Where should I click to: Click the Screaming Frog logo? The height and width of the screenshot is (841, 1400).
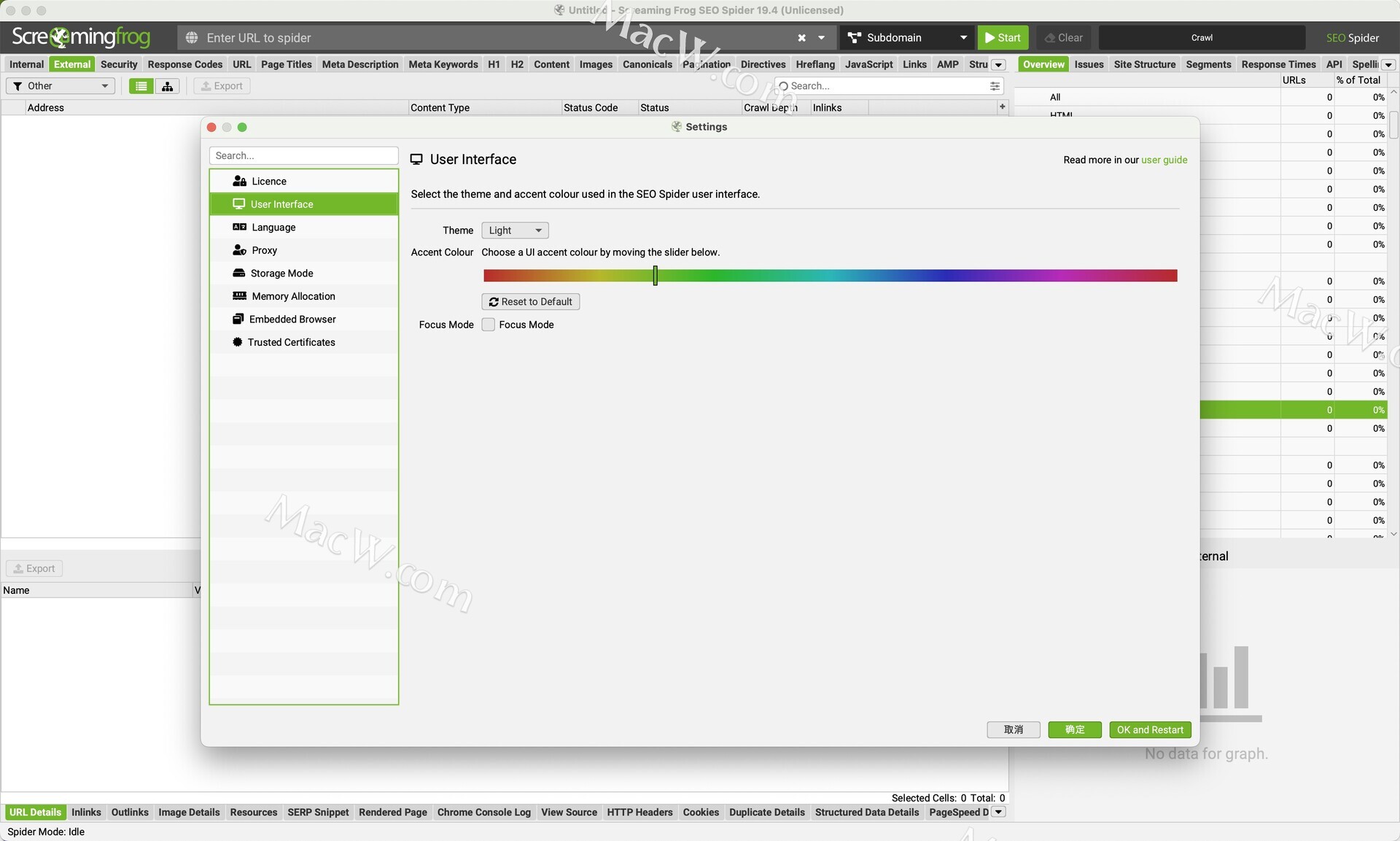coord(81,37)
